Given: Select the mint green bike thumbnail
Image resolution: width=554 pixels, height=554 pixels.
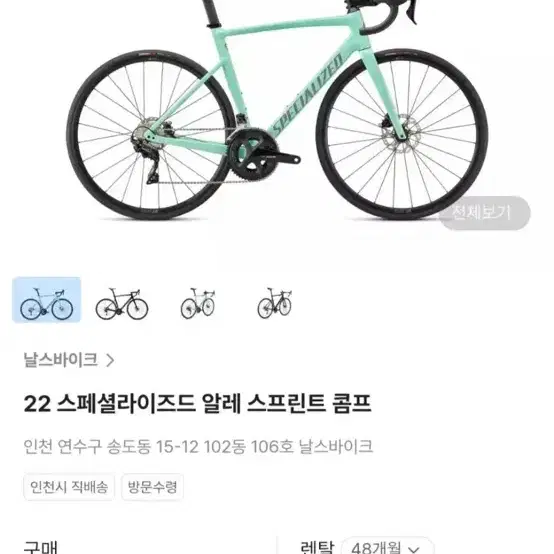Looking at the screenshot, I should (47, 300).
